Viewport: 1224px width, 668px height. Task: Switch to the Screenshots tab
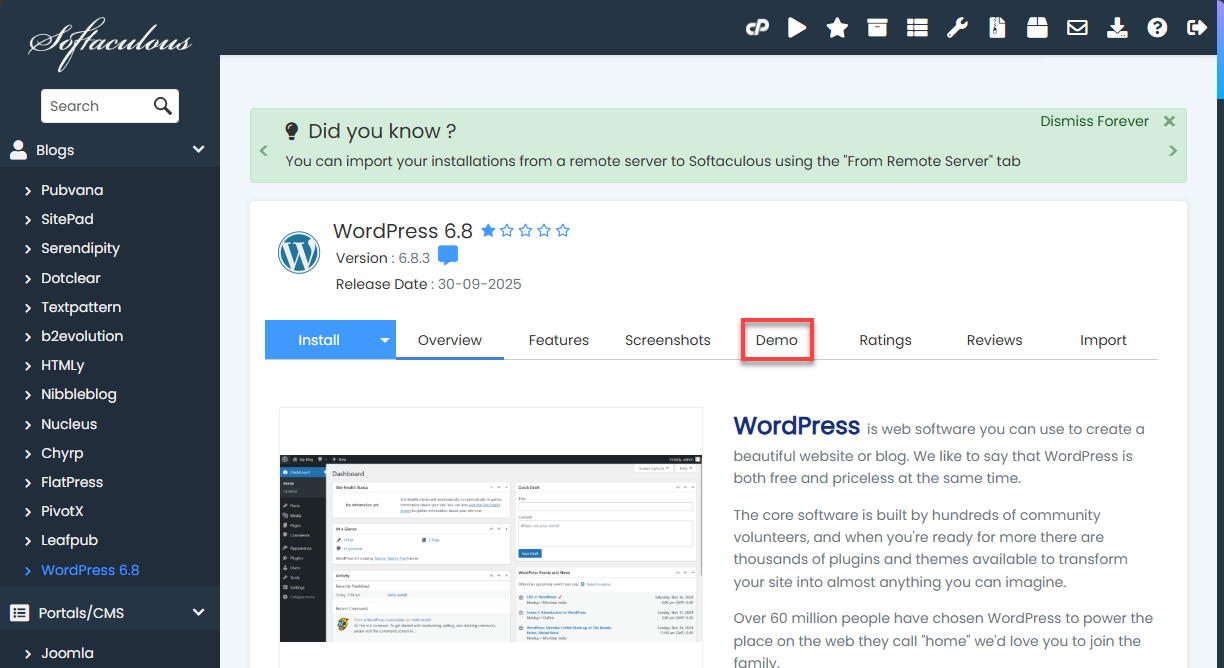point(667,340)
